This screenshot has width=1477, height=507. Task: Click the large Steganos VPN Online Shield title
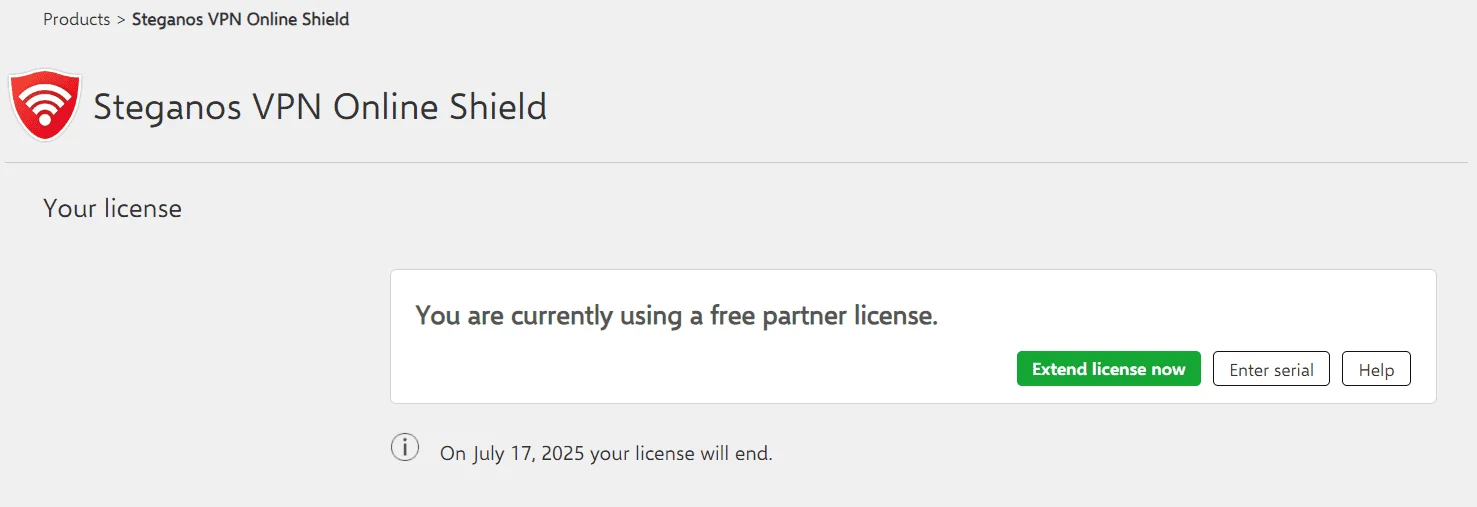point(320,106)
